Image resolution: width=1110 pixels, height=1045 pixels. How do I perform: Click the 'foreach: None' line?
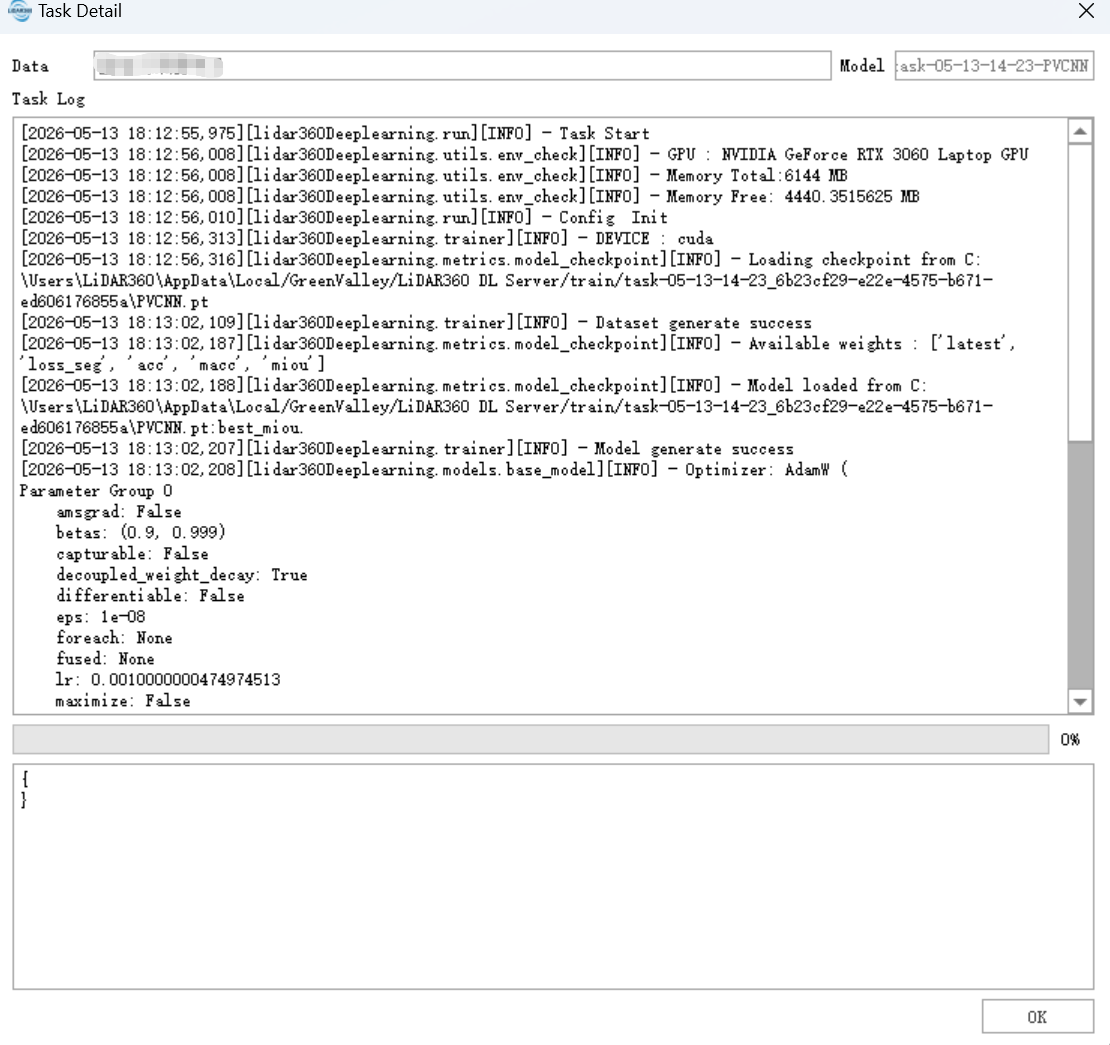[114, 638]
